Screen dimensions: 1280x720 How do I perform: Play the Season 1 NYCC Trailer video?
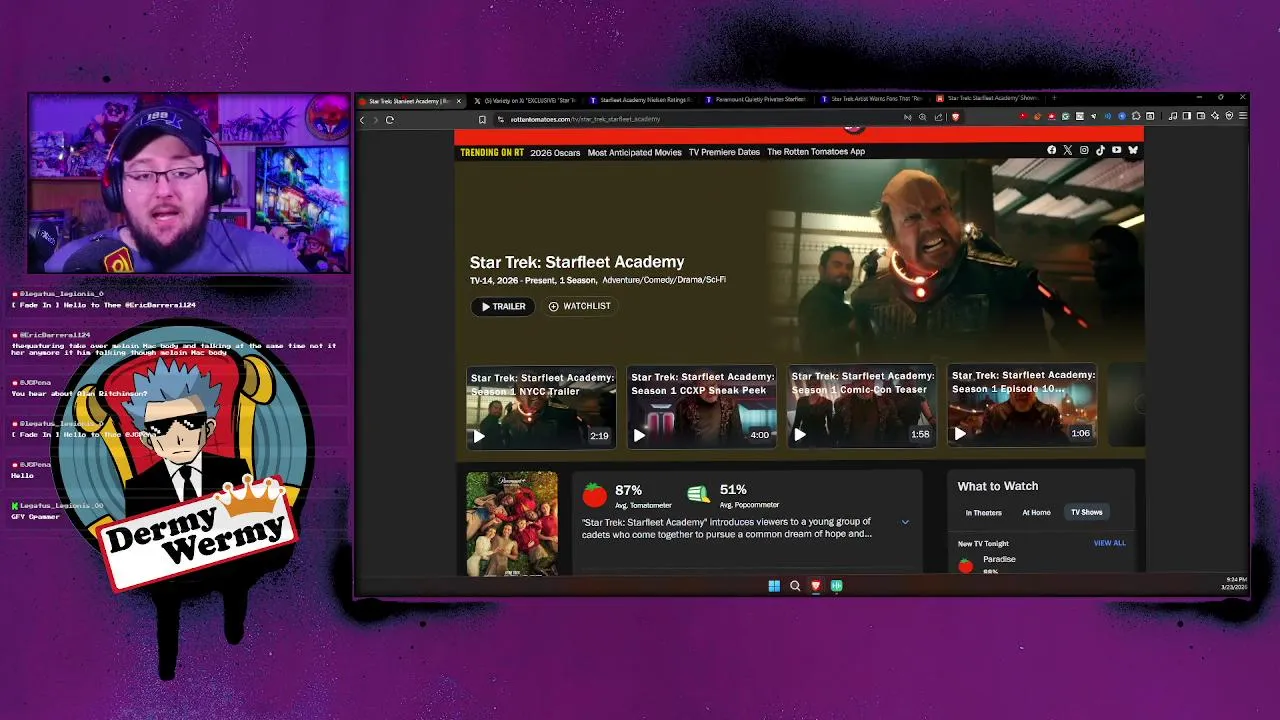[x=541, y=407]
